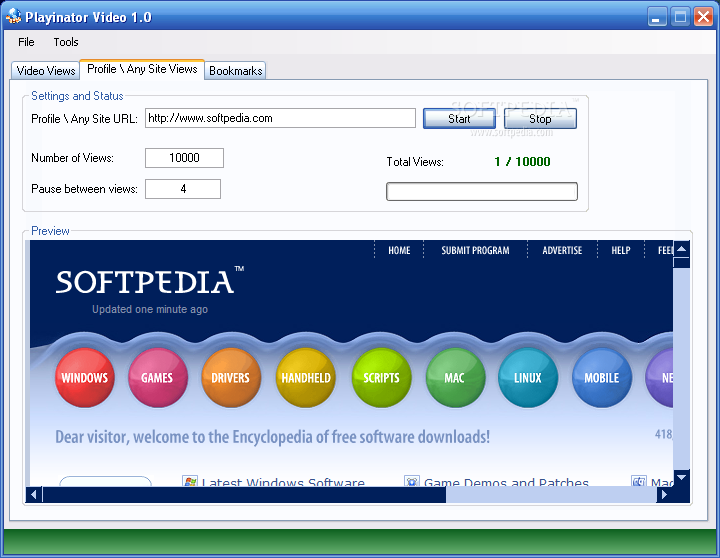The width and height of the screenshot is (720, 558).
Task: Click the '1 / 10000' view counter
Action: 522,162
